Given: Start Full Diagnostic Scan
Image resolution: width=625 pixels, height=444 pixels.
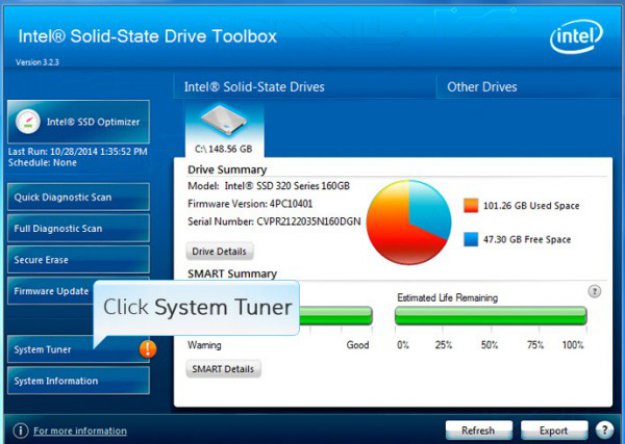Looking at the screenshot, I should (77, 229).
